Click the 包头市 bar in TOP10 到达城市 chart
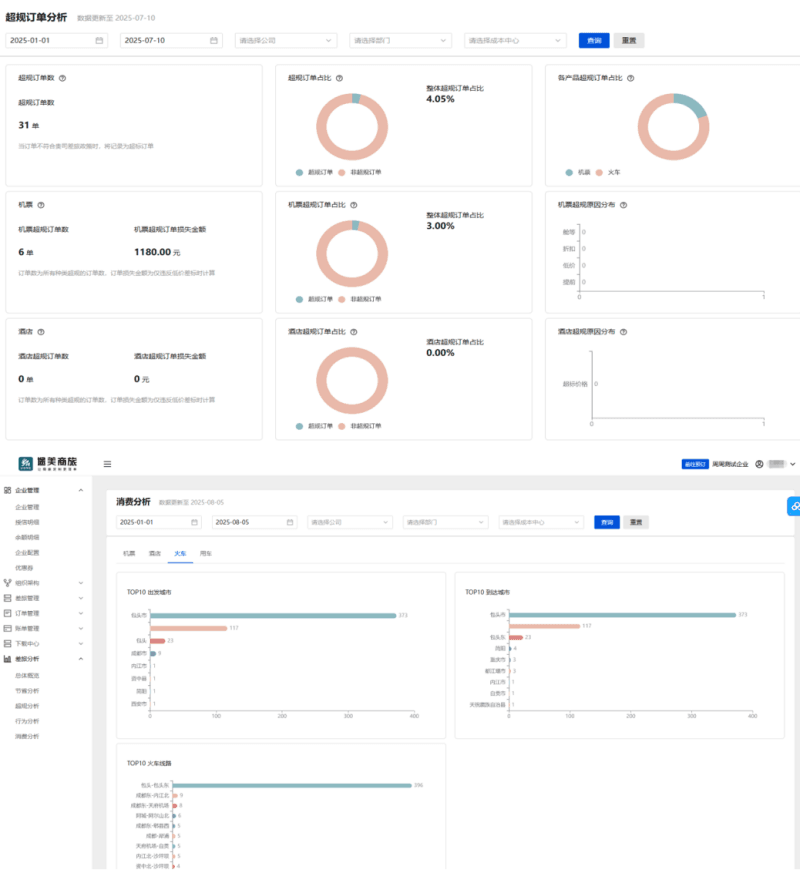The width and height of the screenshot is (800, 883). point(622,615)
